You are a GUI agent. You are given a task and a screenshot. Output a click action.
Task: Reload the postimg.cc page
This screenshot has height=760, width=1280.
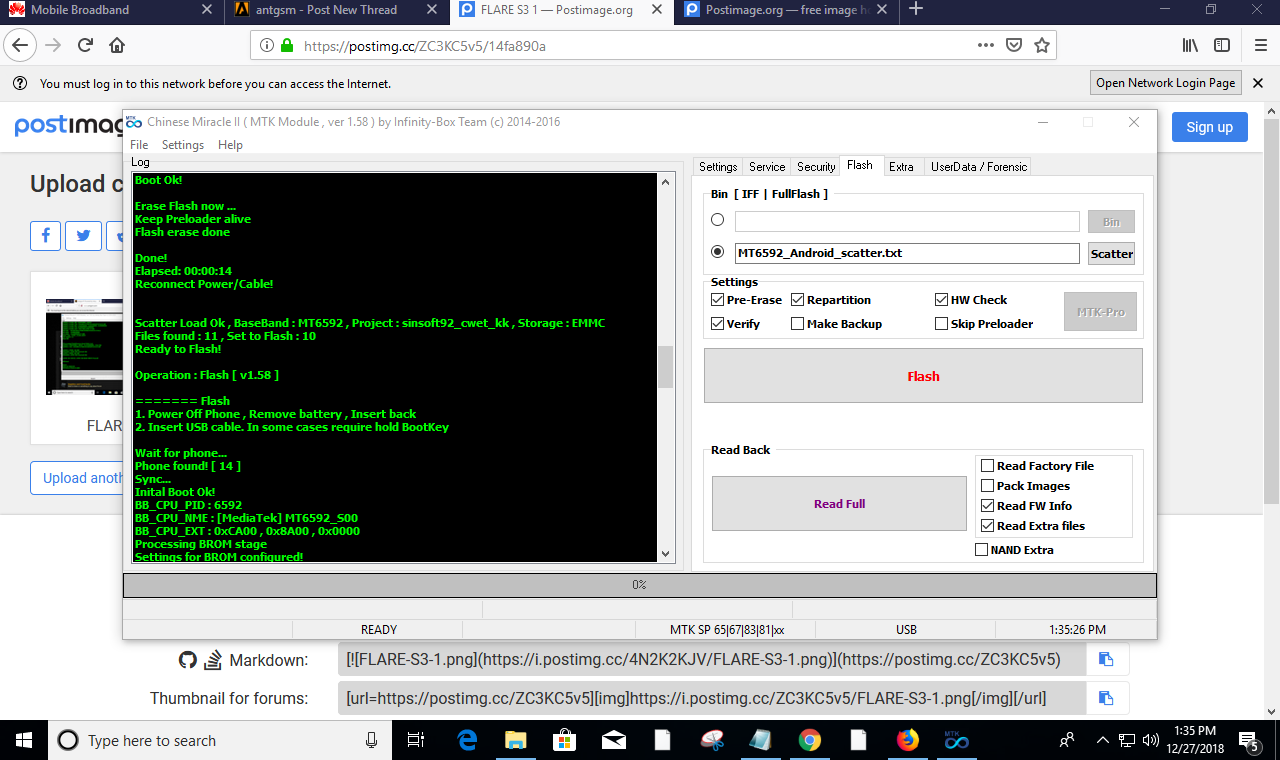86,45
